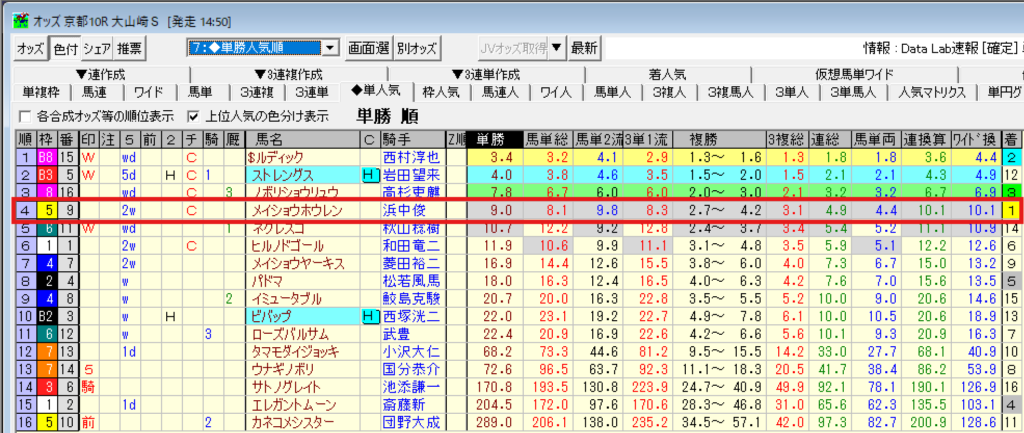Click the yellow finish position 1 cell
The width and height of the screenshot is (1024, 433).
tap(1013, 210)
